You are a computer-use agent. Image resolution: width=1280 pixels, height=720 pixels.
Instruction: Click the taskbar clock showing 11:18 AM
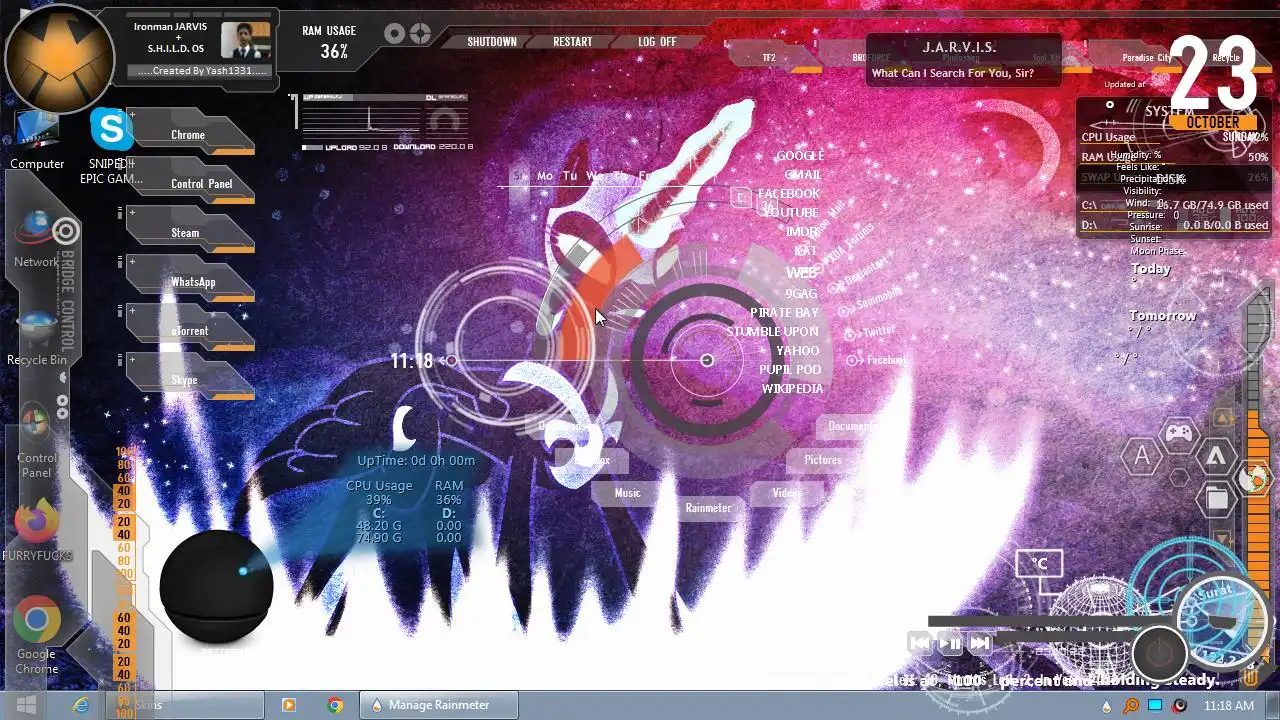(1230, 706)
